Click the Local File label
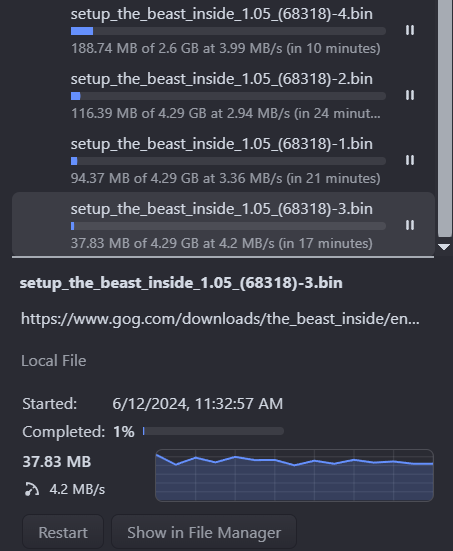 click(53, 361)
